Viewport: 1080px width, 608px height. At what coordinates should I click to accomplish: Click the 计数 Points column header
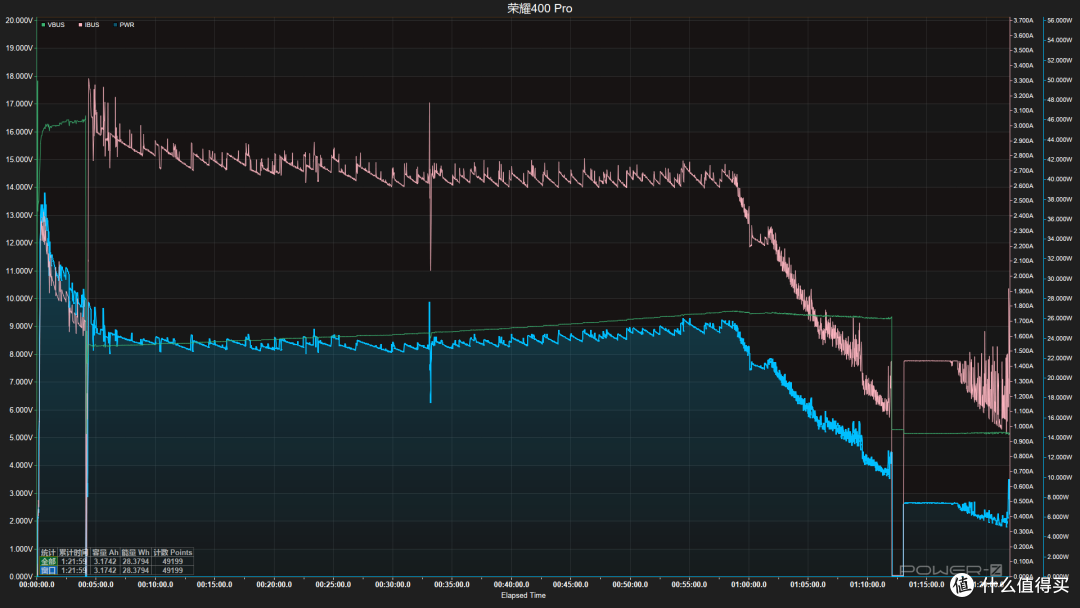tap(172, 553)
